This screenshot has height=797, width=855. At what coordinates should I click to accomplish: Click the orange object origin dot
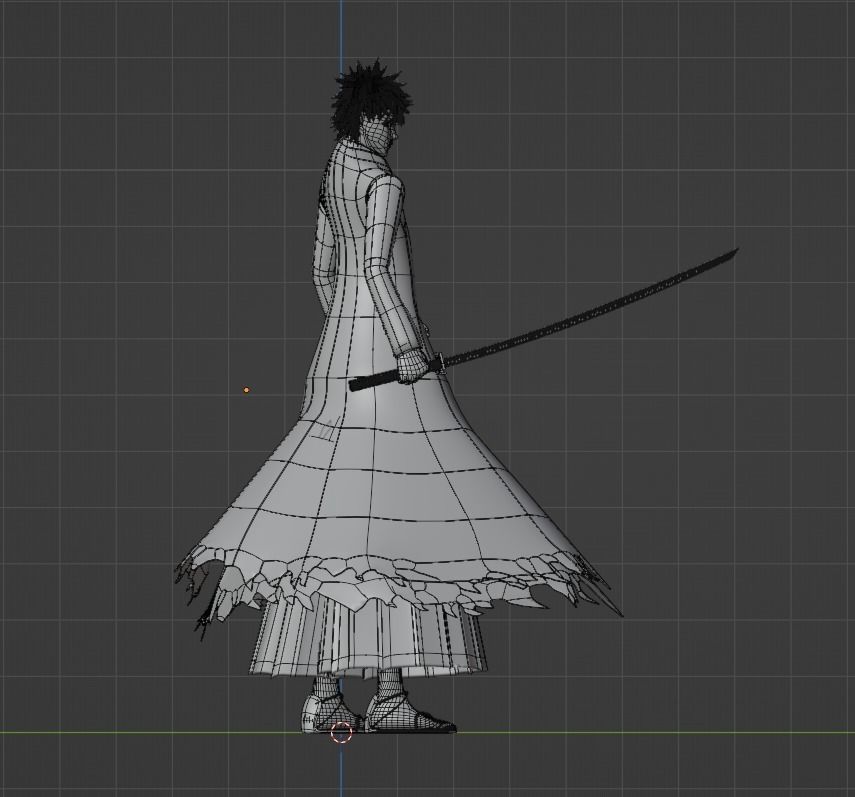(x=246, y=390)
